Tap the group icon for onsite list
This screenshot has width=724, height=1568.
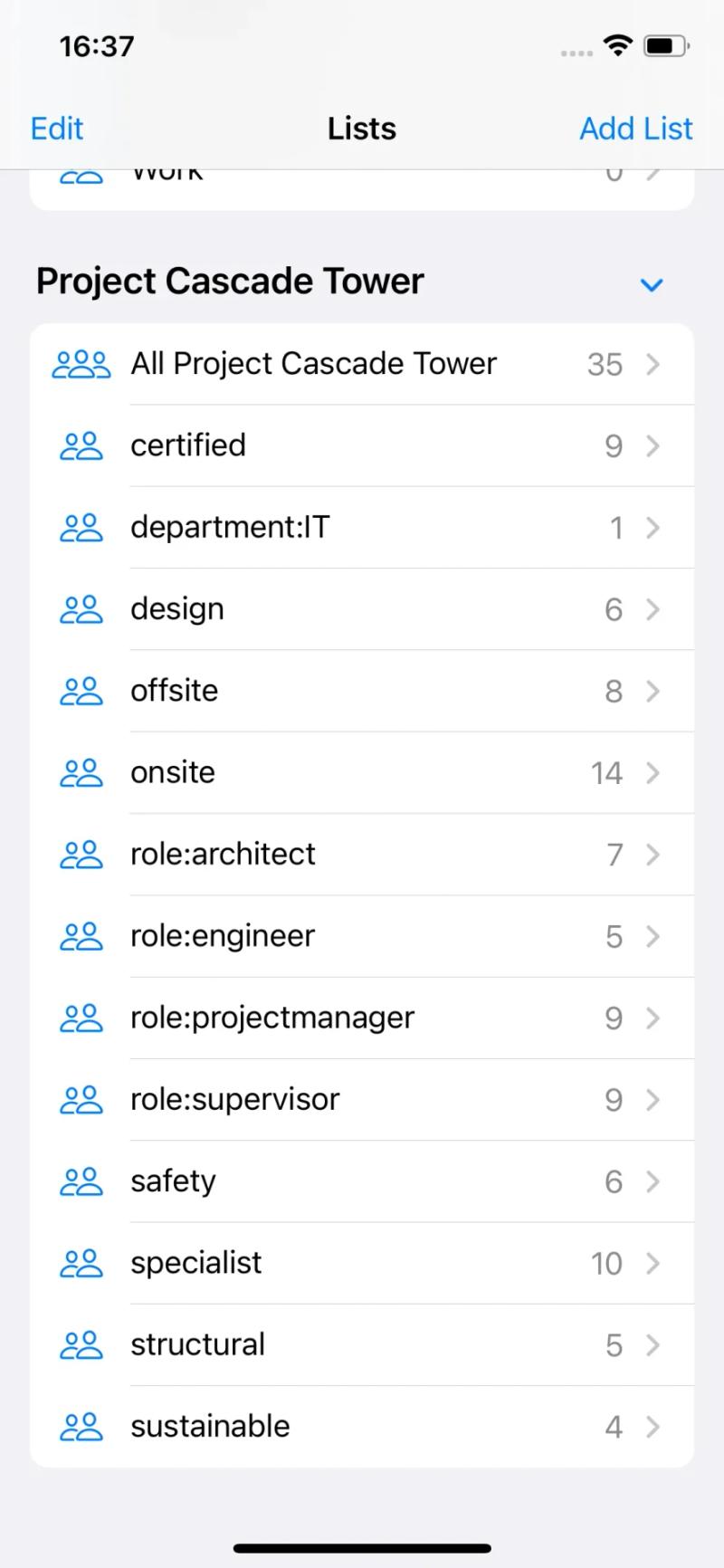[81, 772]
